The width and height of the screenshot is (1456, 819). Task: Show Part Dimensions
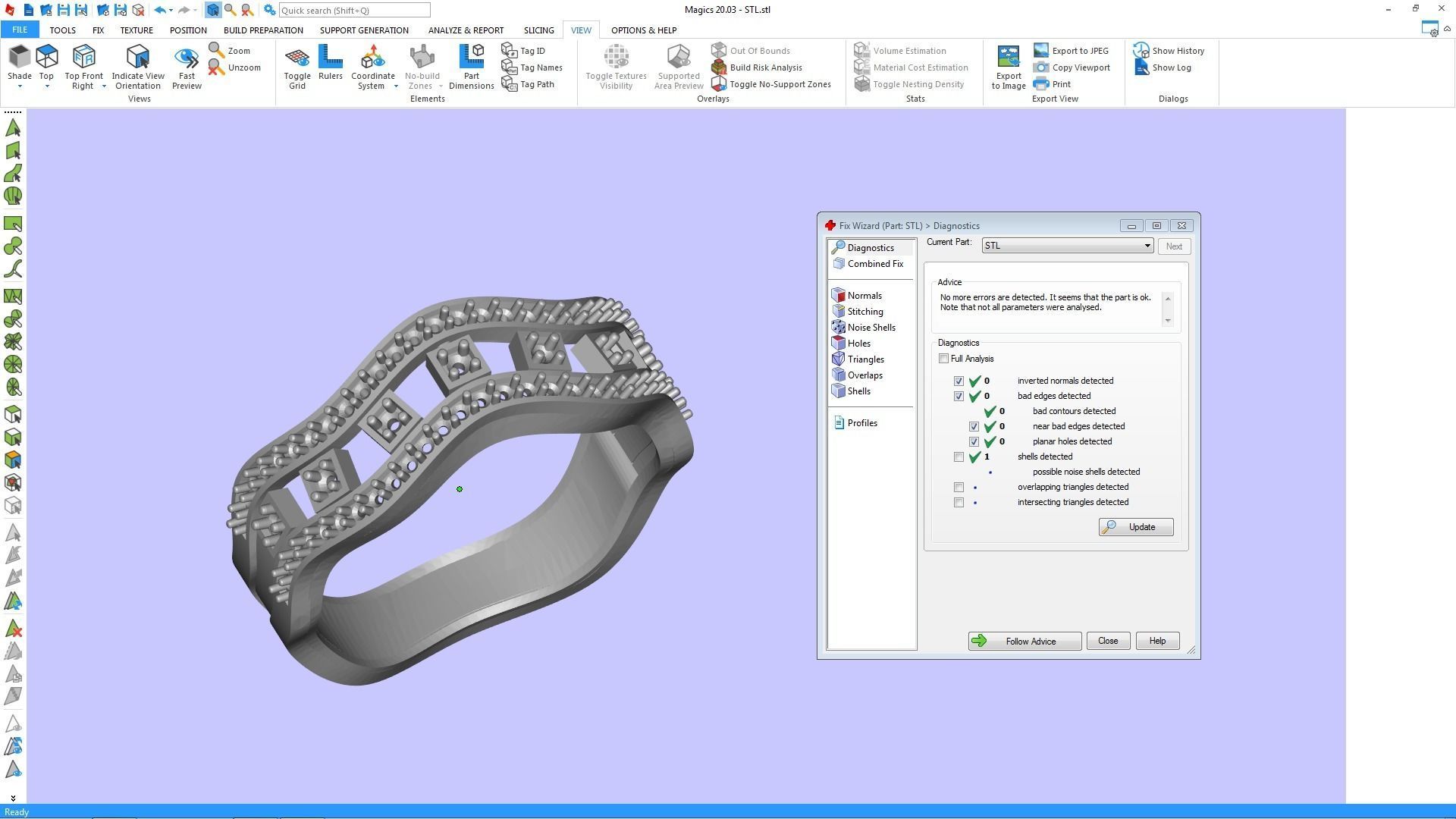tap(471, 67)
